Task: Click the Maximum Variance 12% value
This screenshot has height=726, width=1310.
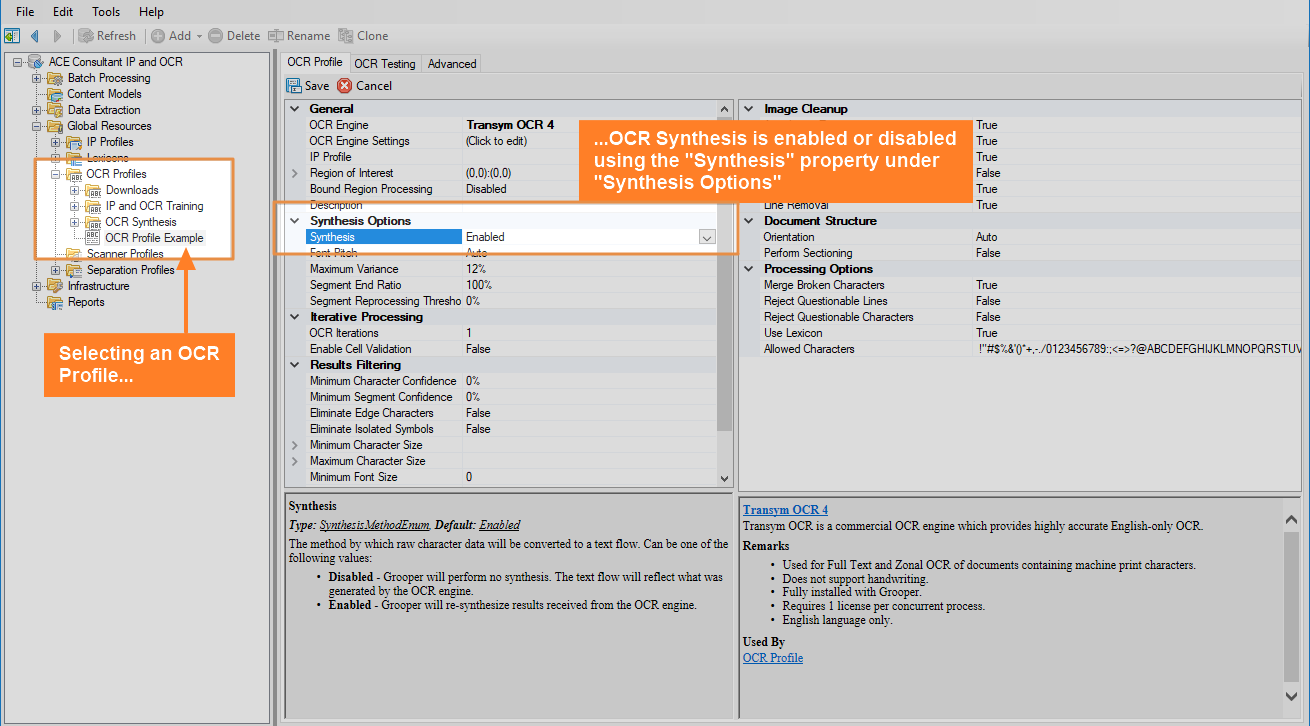Action: coord(590,269)
